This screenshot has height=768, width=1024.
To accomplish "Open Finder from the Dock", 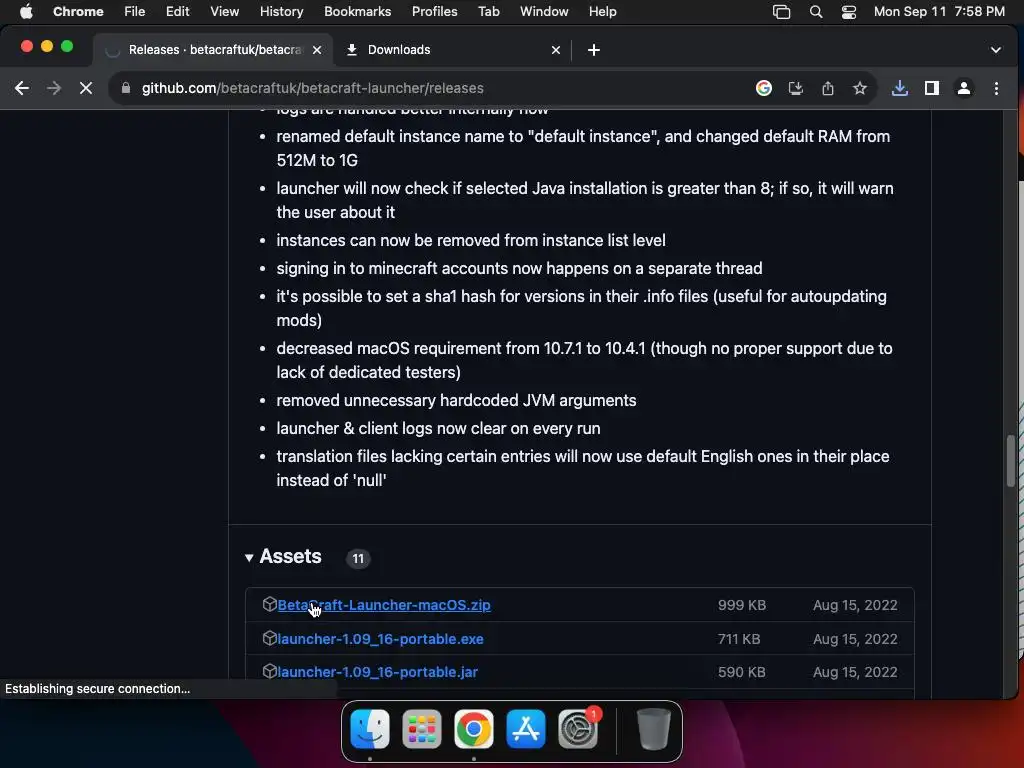I will point(370,729).
